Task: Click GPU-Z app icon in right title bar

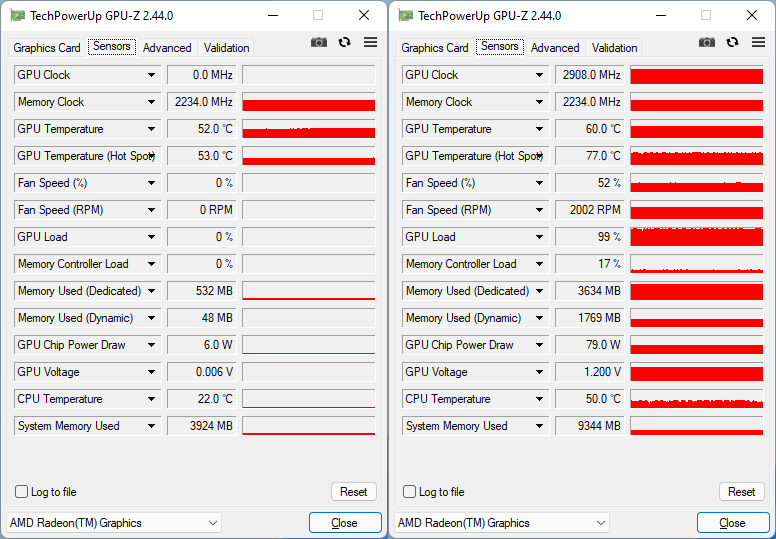Action: click(406, 16)
